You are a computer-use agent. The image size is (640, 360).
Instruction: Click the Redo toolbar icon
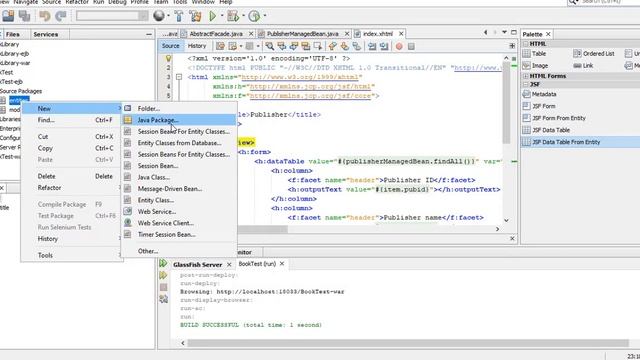pos(61,16)
